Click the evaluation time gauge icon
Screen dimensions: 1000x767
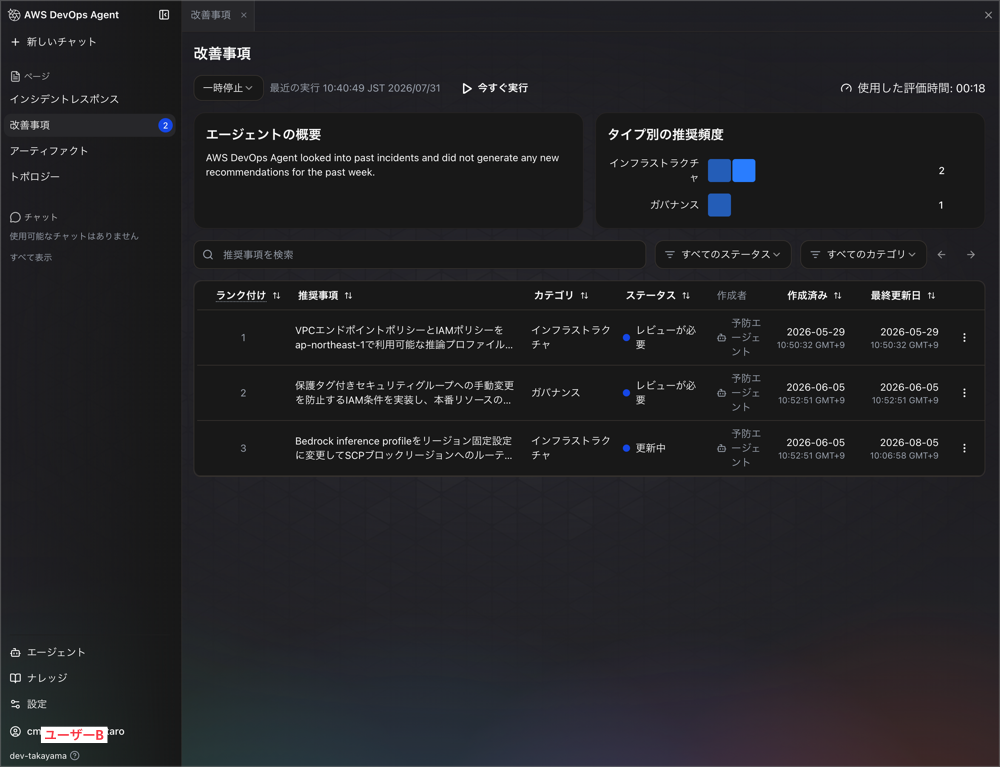pyautogui.click(x=846, y=88)
